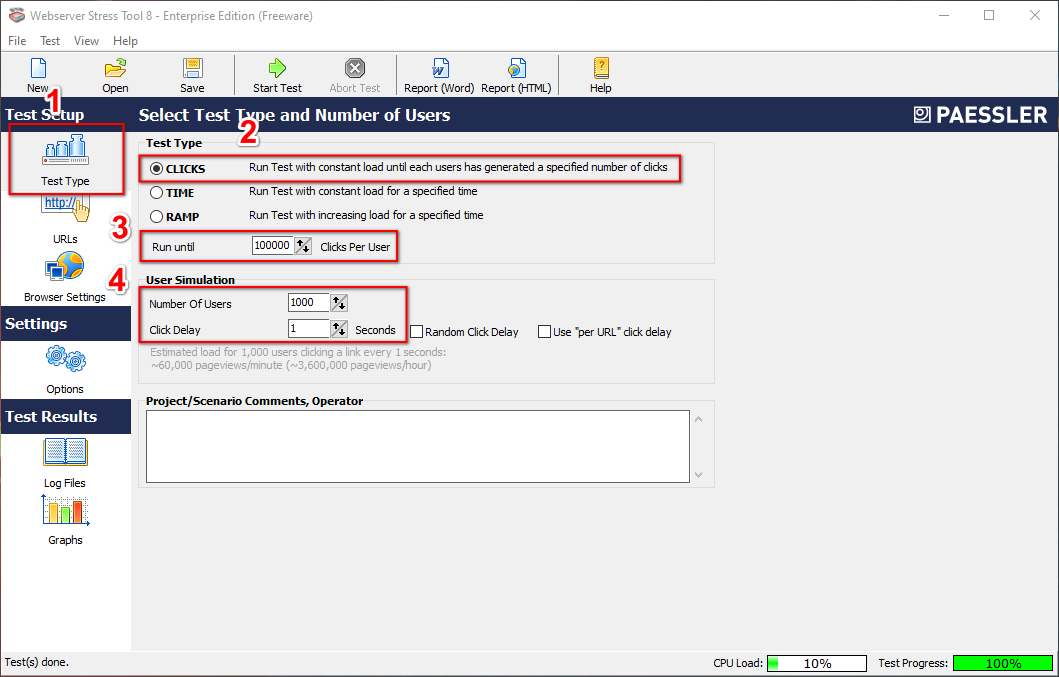Click the New project toolbar icon
The height and width of the screenshot is (677, 1059).
(38, 69)
